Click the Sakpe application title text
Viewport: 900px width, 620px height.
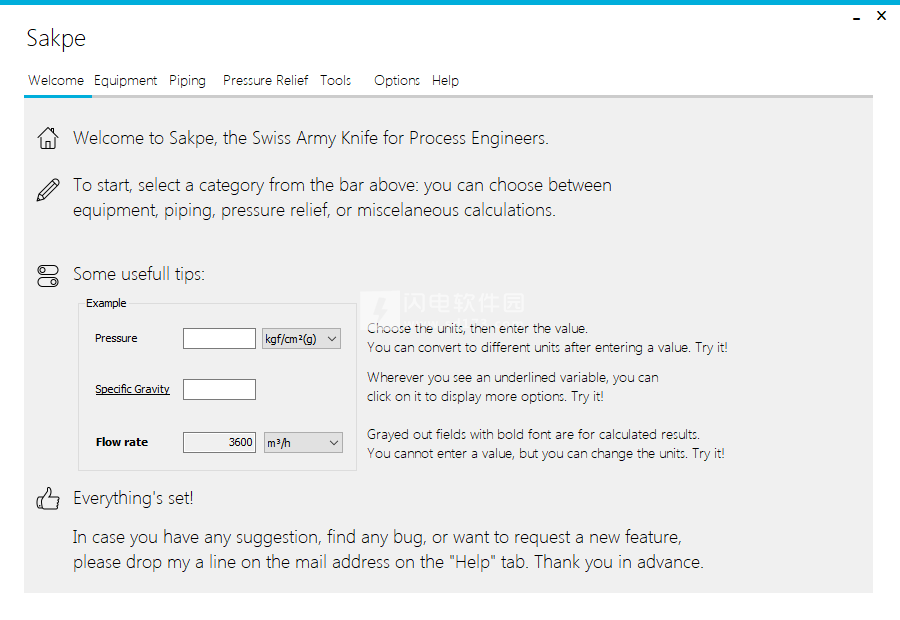pos(56,38)
